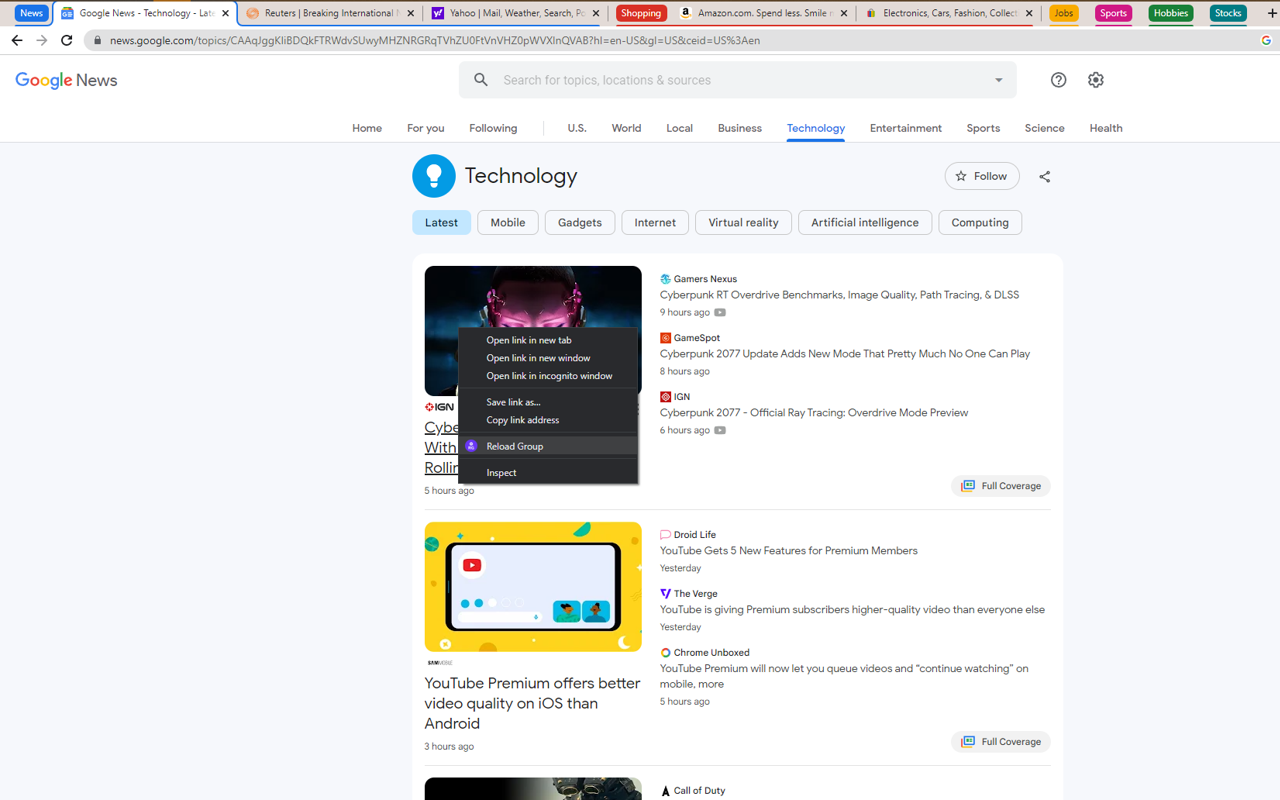Select the Artificial intelligence filter chip
This screenshot has height=800, width=1280.
click(x=864, y=222)
